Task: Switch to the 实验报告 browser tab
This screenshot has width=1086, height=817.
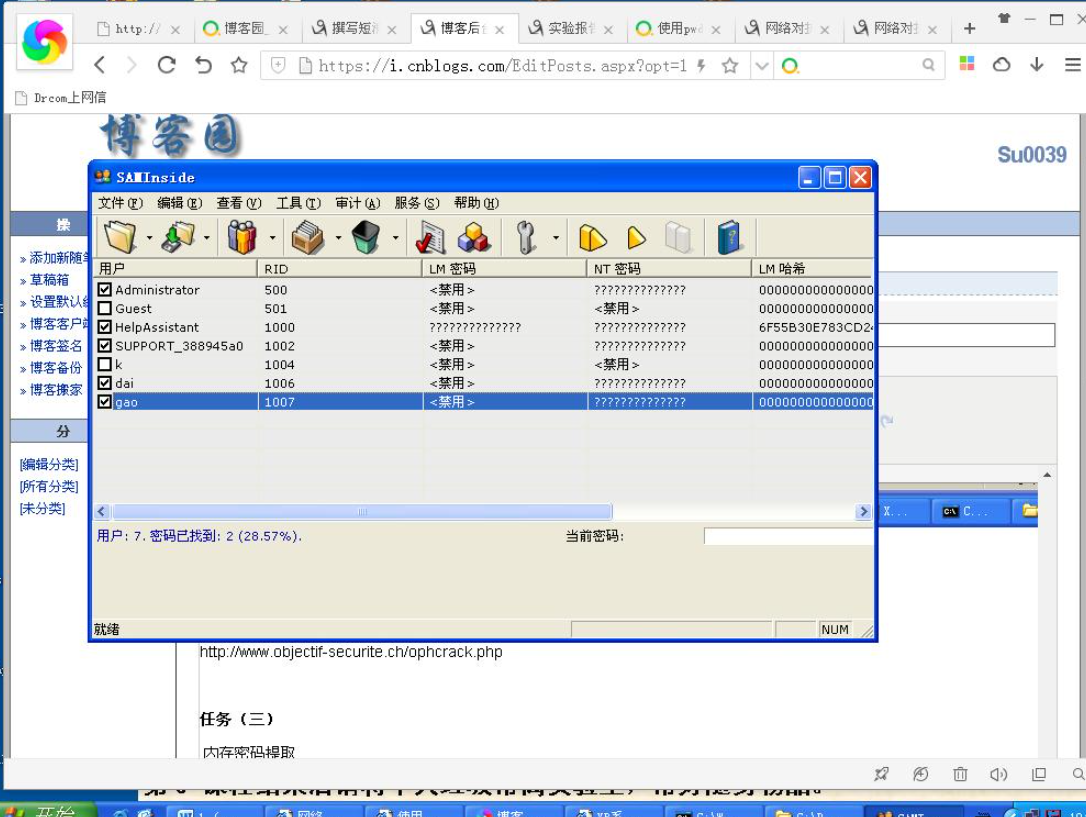Action: pyautogui.click(x=571, y=28)
